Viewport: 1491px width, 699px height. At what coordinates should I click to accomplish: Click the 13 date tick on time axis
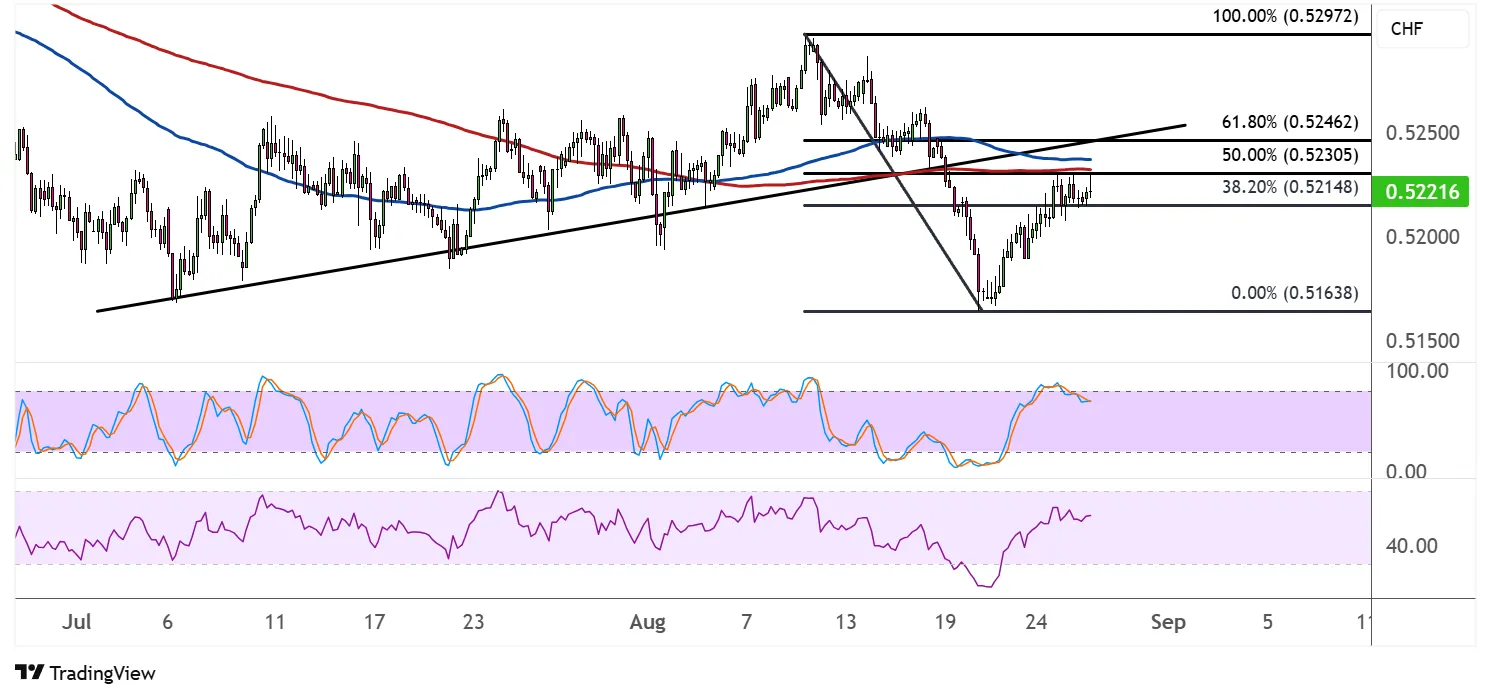point(846,623)
